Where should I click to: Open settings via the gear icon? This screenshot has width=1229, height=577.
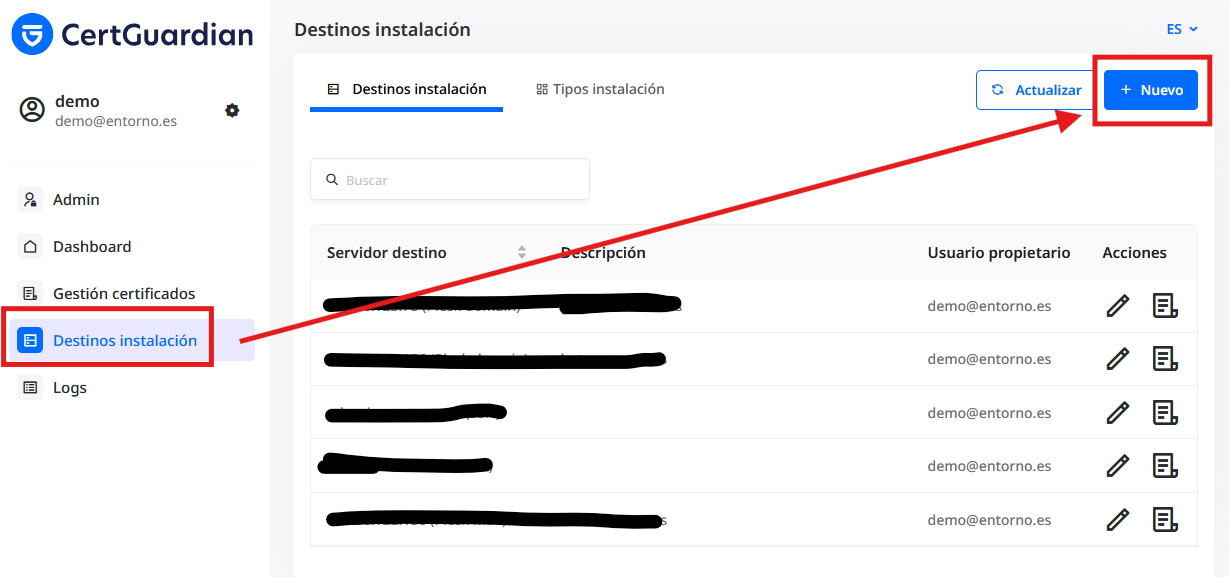pyautogui.click(x=232, y=110)
